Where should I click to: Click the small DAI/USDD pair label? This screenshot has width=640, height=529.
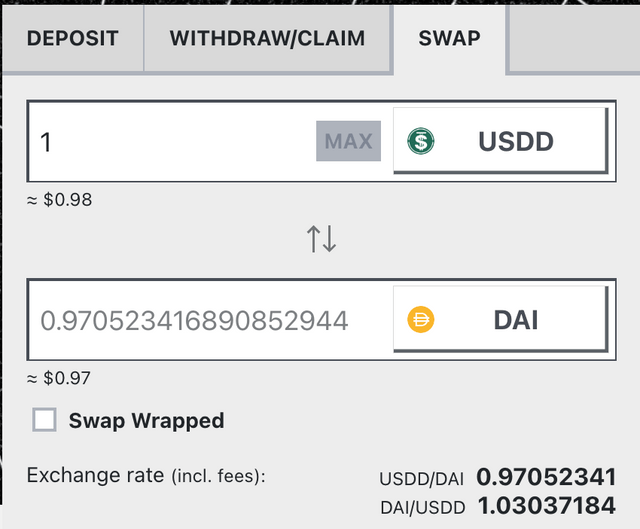(422, 507)
